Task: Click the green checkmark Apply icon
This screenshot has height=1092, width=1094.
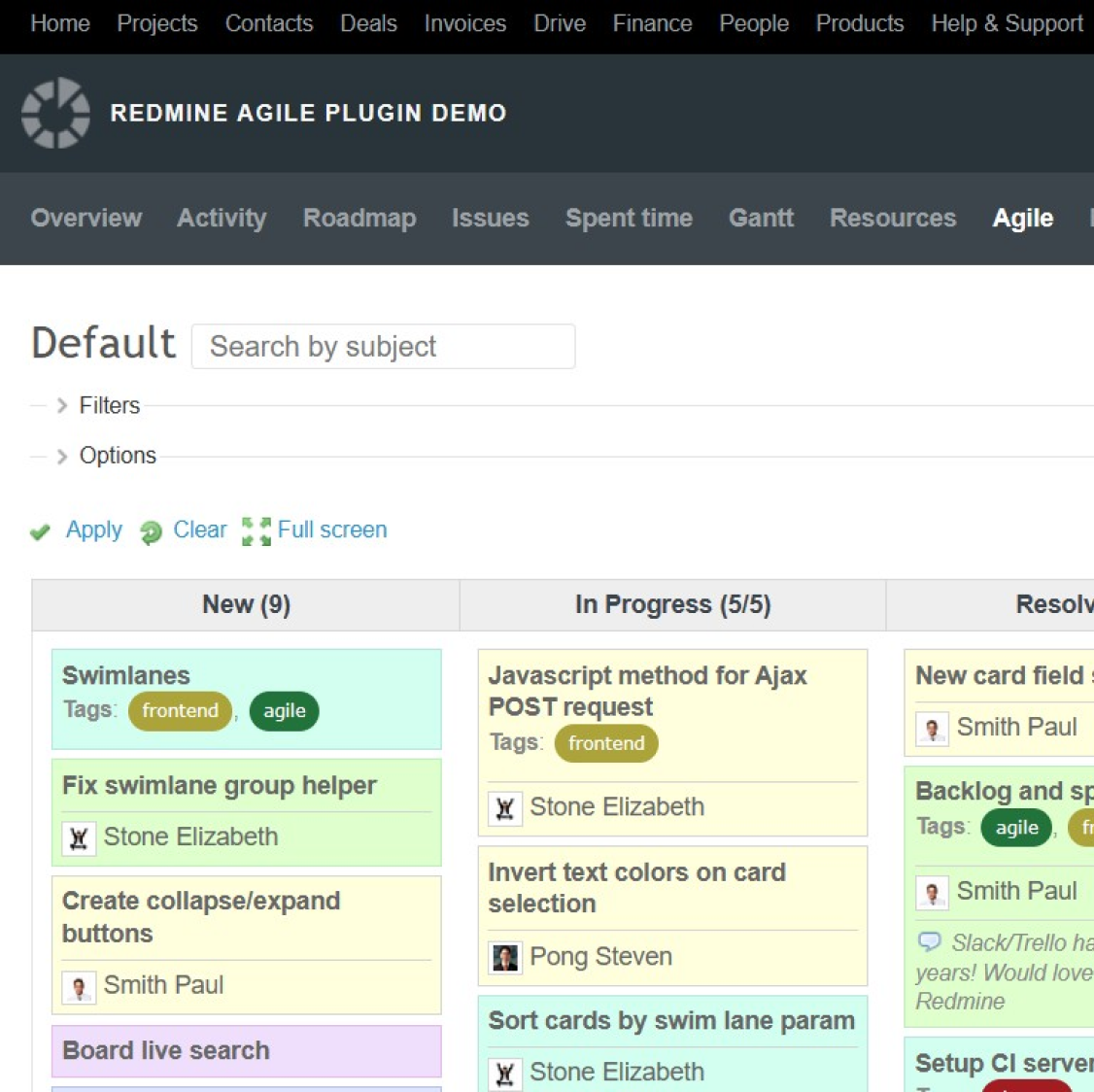Action: (40, 531)
